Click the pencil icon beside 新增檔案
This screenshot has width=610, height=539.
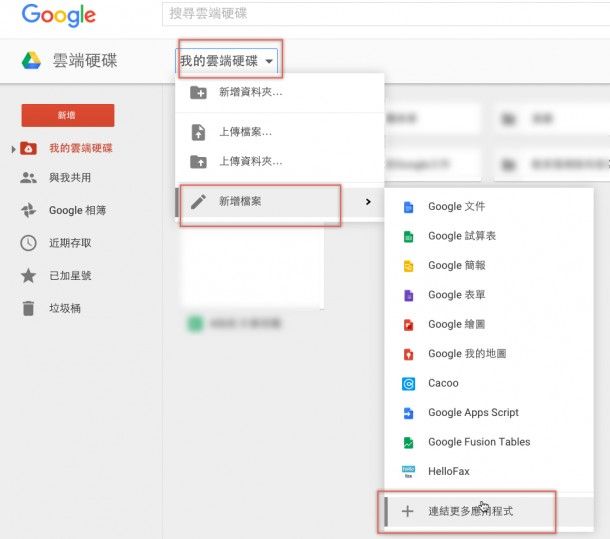click(198, 202)
